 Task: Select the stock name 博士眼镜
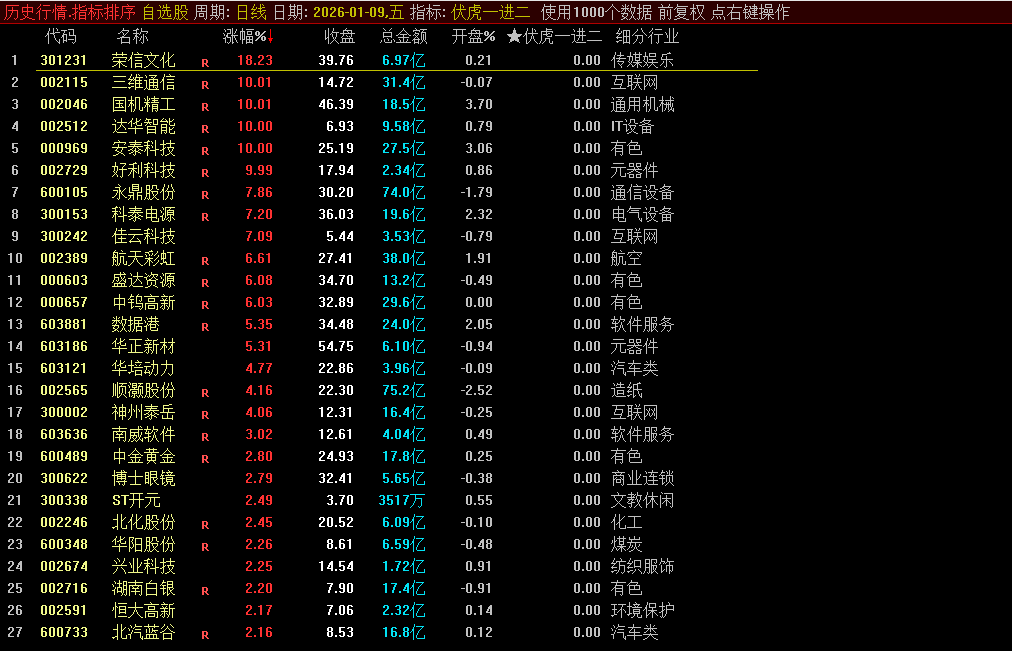pos(143,478)
